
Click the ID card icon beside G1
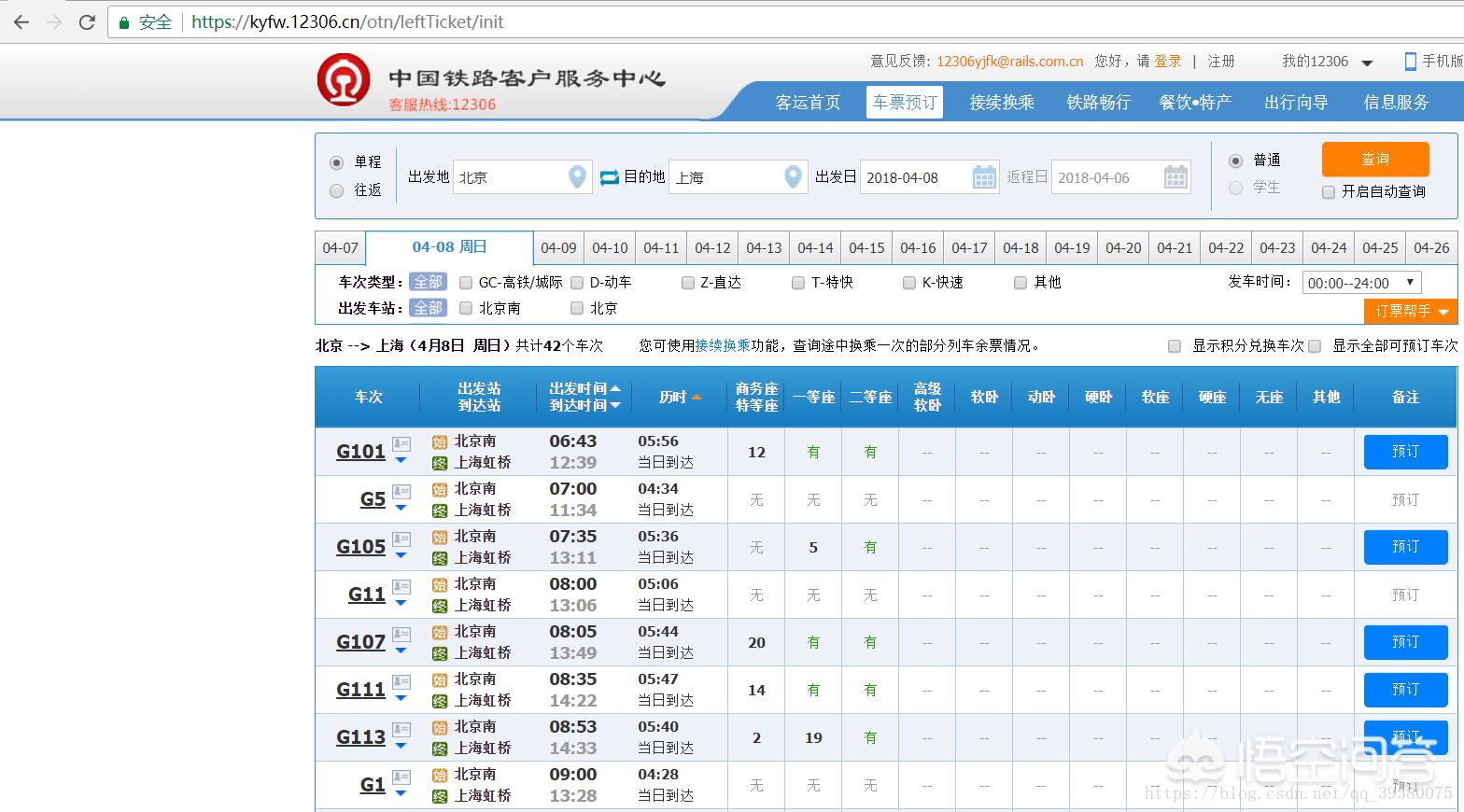[401, 777]
